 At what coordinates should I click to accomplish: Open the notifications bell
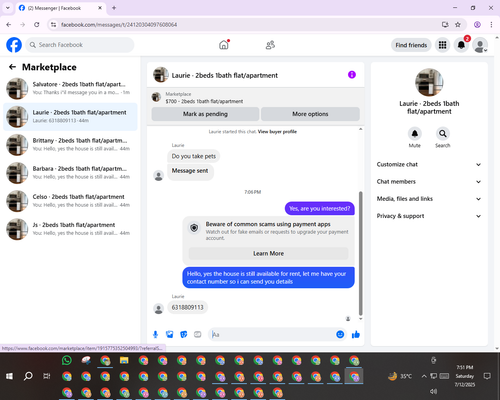pos(461,45)
